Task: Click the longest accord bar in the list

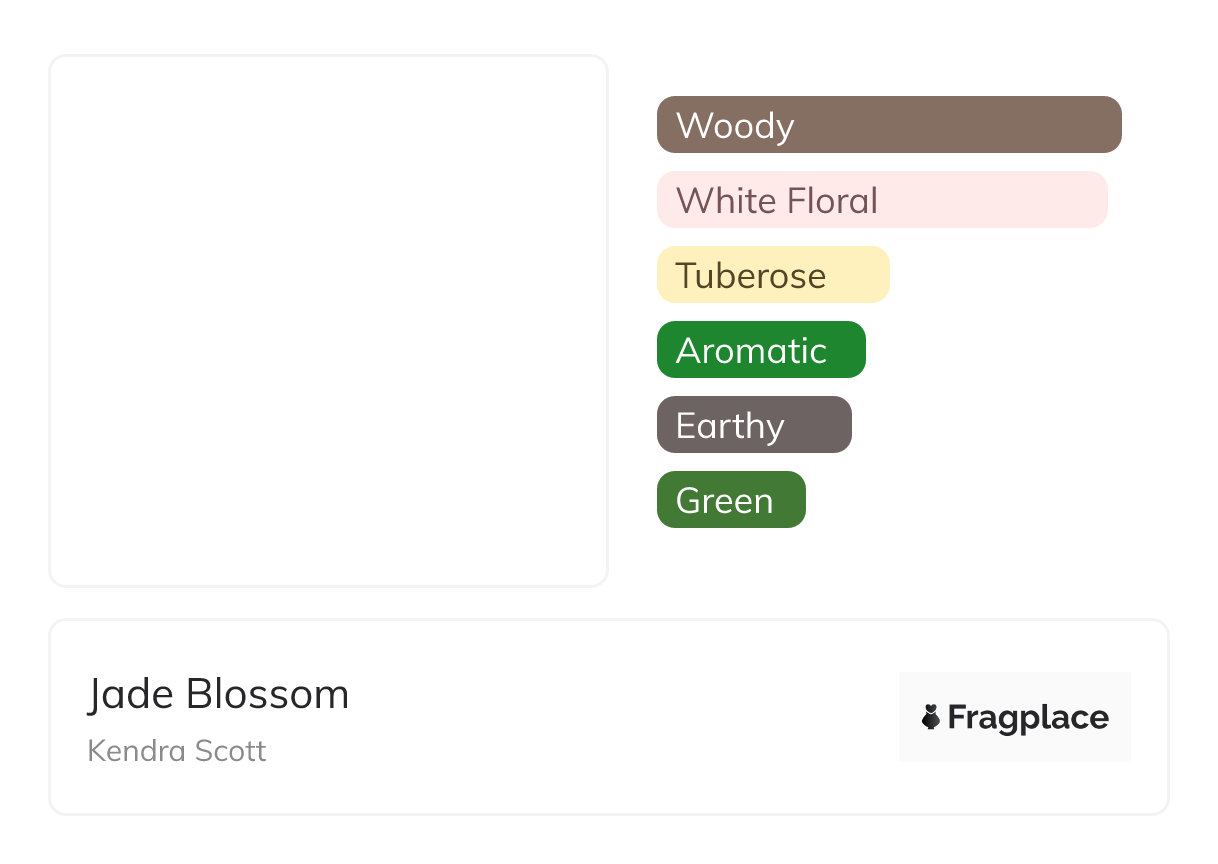Action: tap(889, 125)
